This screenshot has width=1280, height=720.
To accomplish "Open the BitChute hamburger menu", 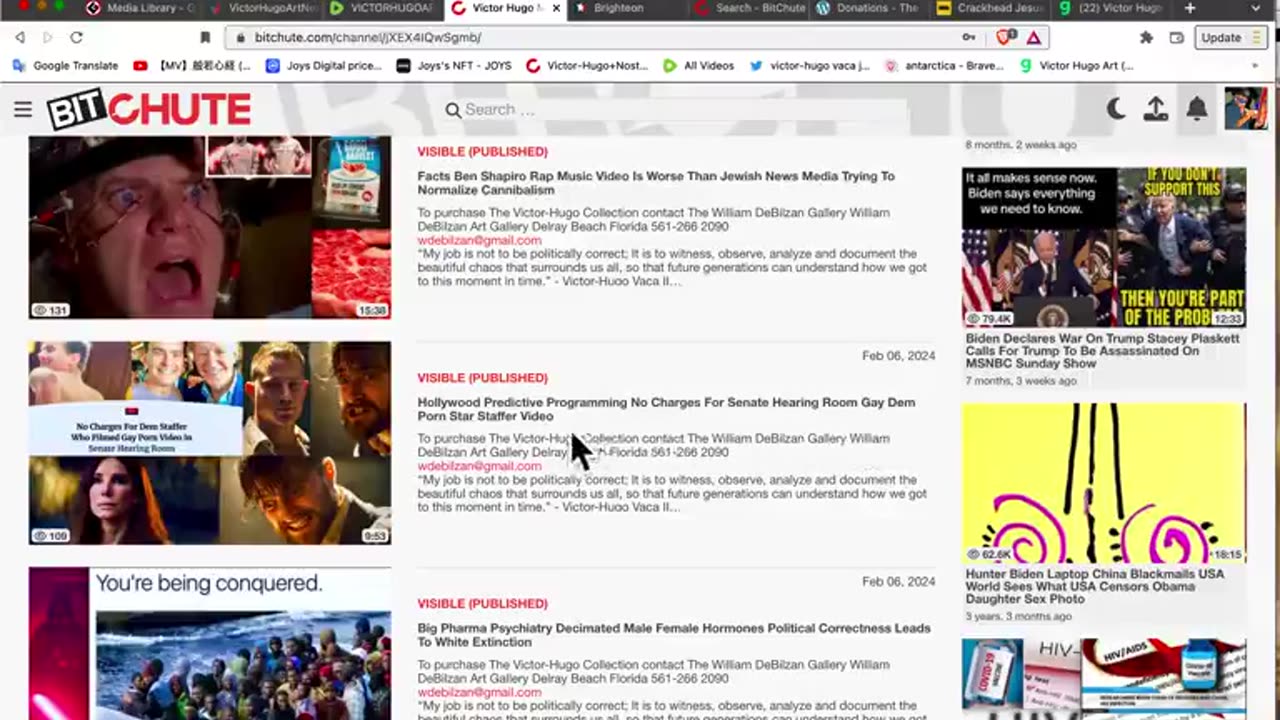I will click(22, 109).
